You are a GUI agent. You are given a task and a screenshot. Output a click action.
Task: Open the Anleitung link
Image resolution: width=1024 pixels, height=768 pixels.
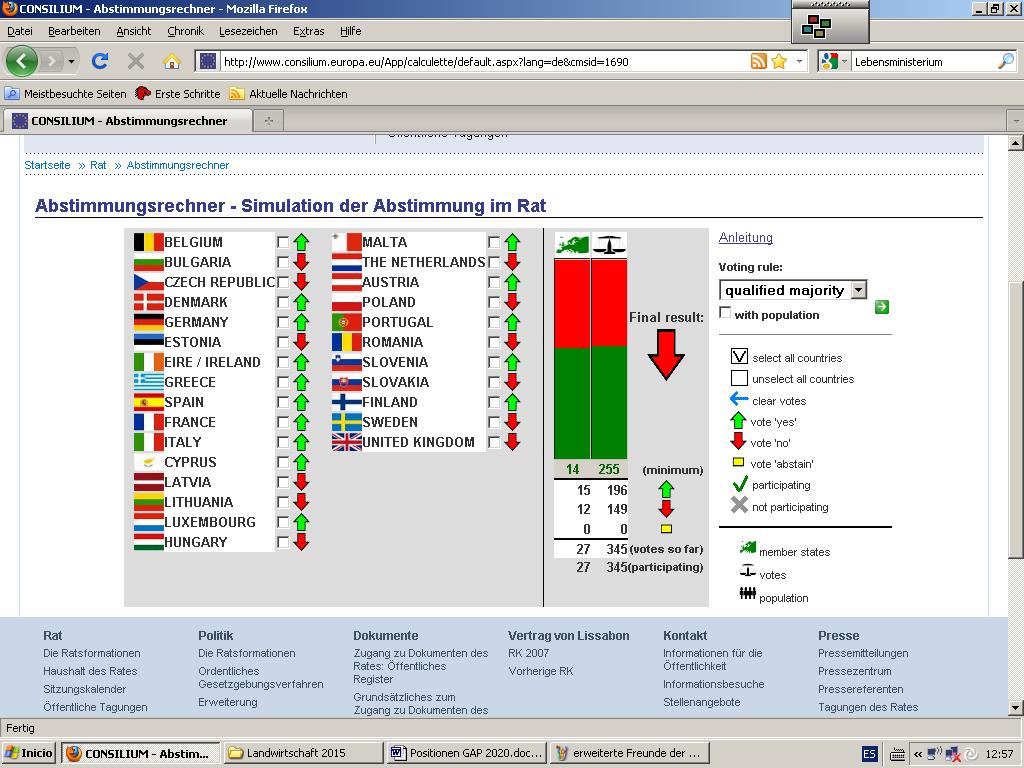click(x=745, y=238)
